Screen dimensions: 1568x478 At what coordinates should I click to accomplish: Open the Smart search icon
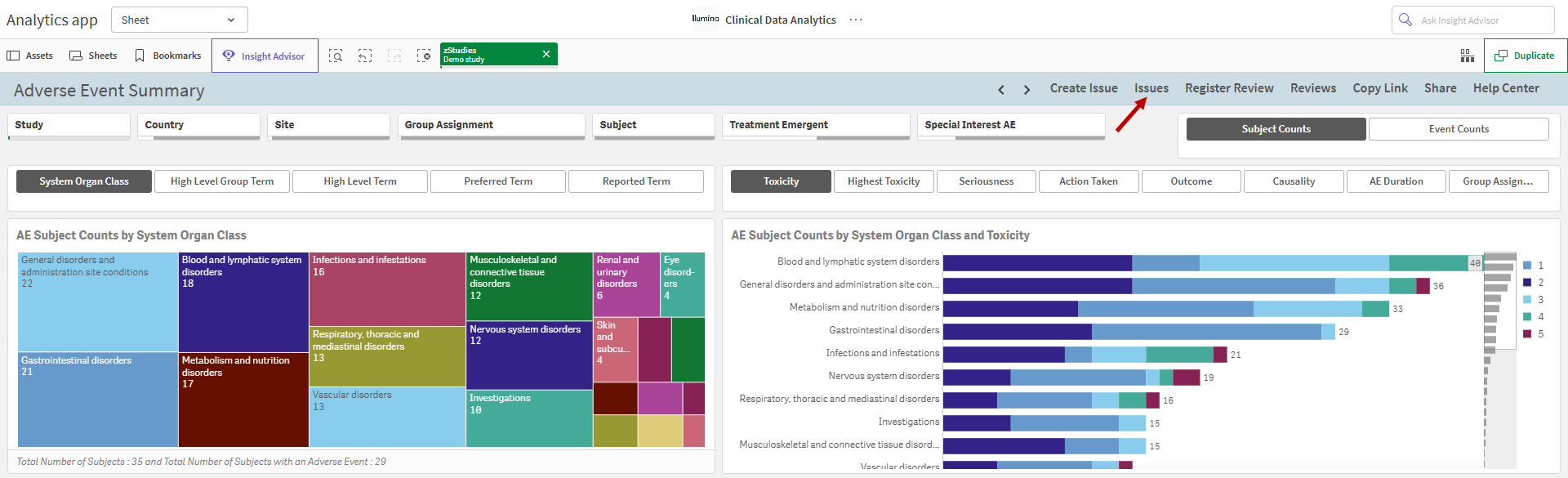[336, 56]
